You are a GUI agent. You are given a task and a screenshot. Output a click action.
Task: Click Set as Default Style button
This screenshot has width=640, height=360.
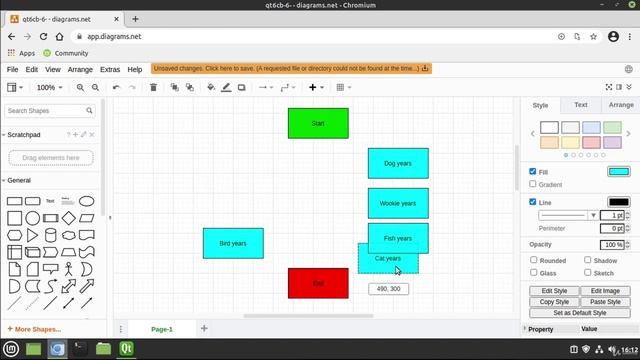click(x=580, y=313)
